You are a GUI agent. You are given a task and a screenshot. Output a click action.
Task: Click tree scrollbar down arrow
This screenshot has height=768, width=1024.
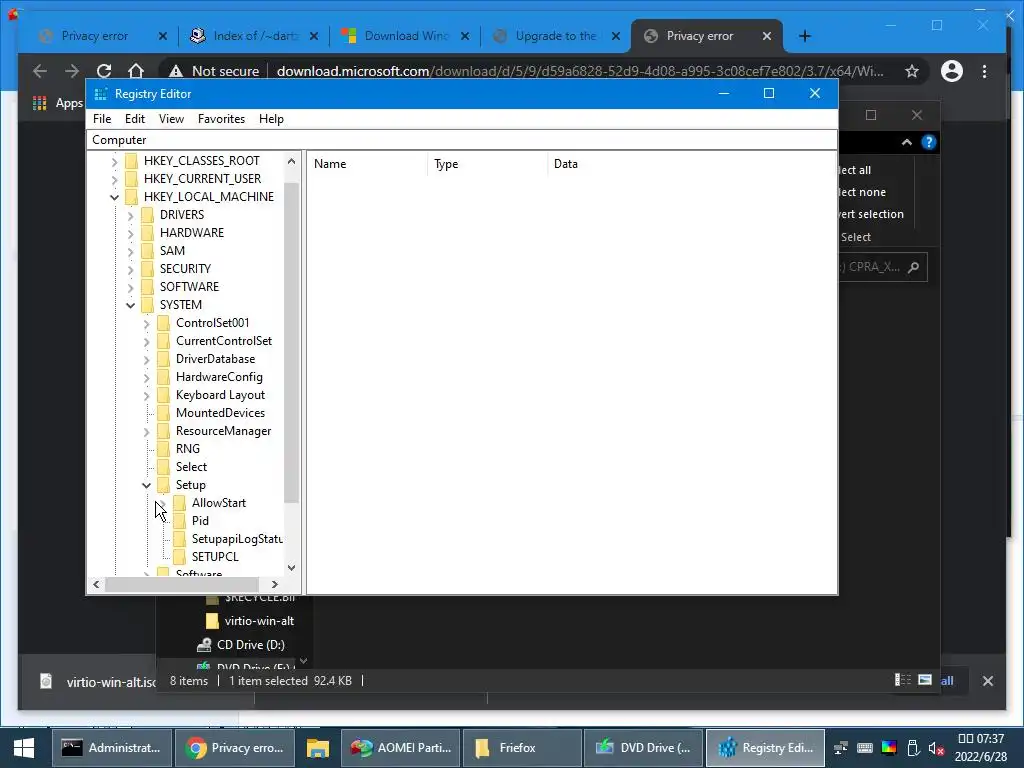[291, 568]
